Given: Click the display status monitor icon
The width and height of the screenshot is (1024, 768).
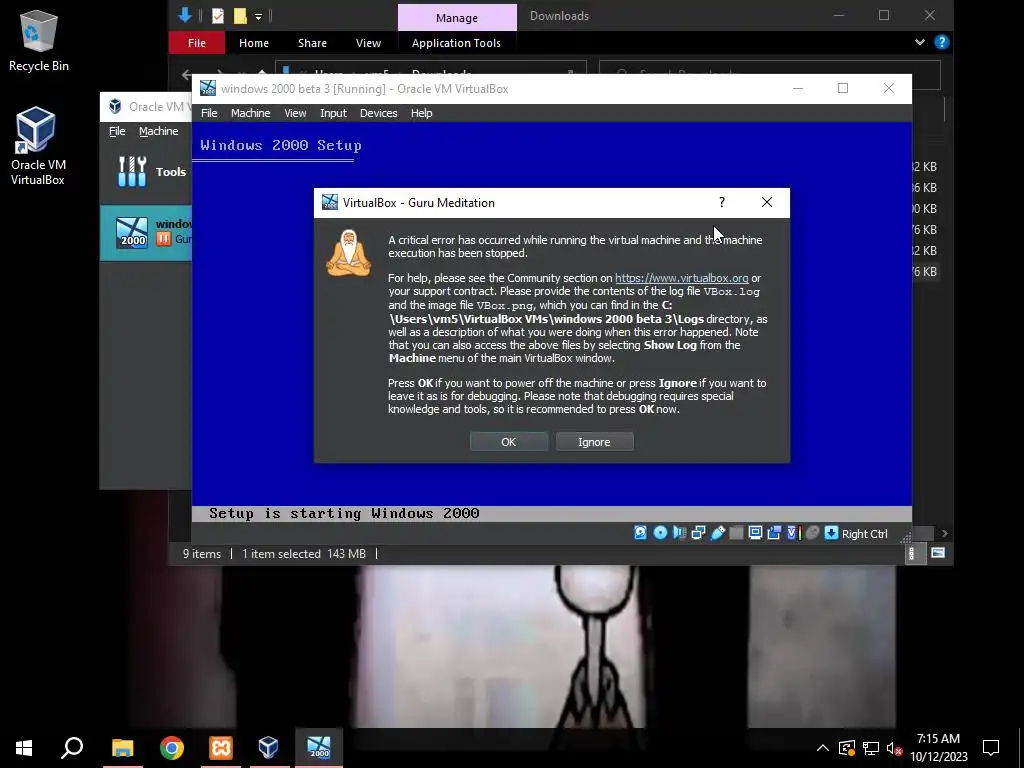Looking at the screenshot, I should 755,533.
